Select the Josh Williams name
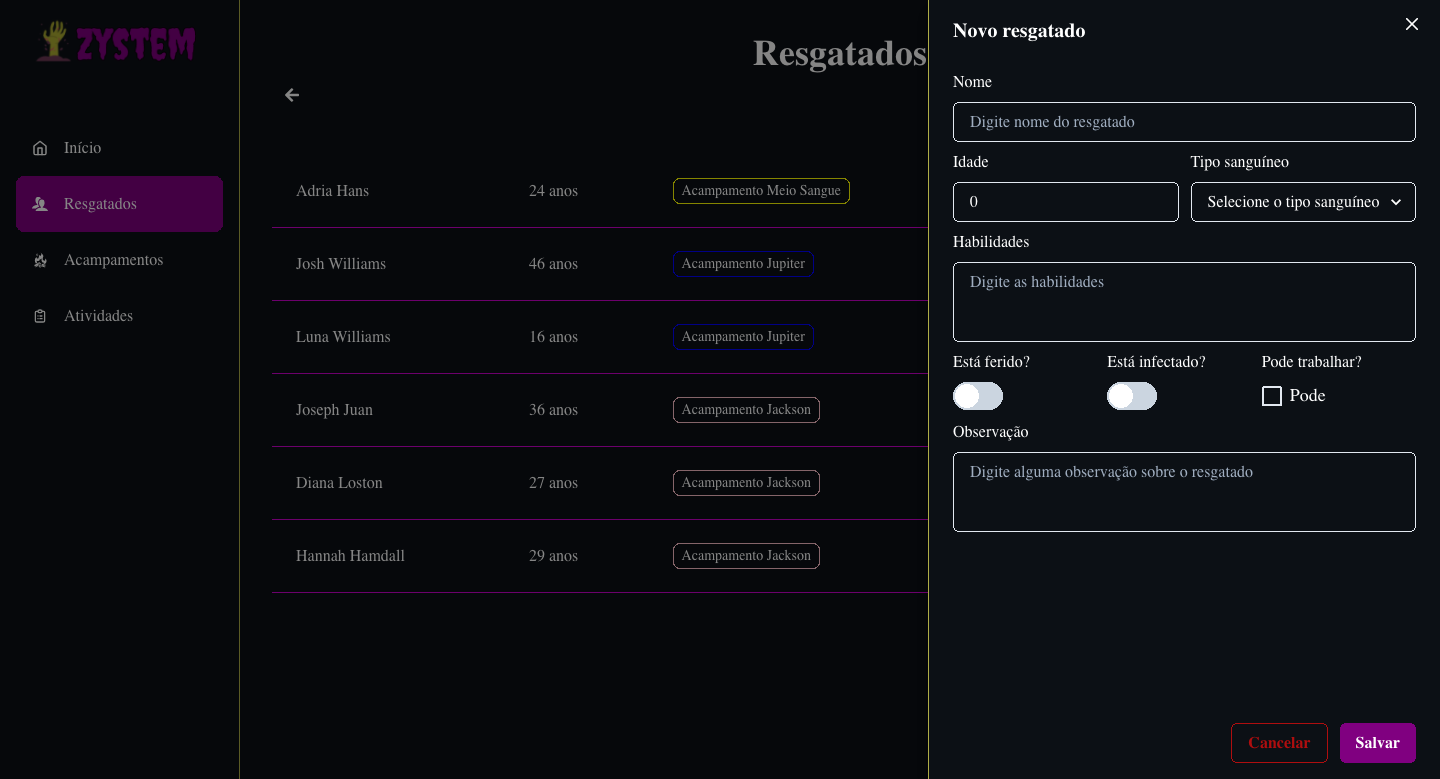The image size is (1440, 779). pos(341,264)
